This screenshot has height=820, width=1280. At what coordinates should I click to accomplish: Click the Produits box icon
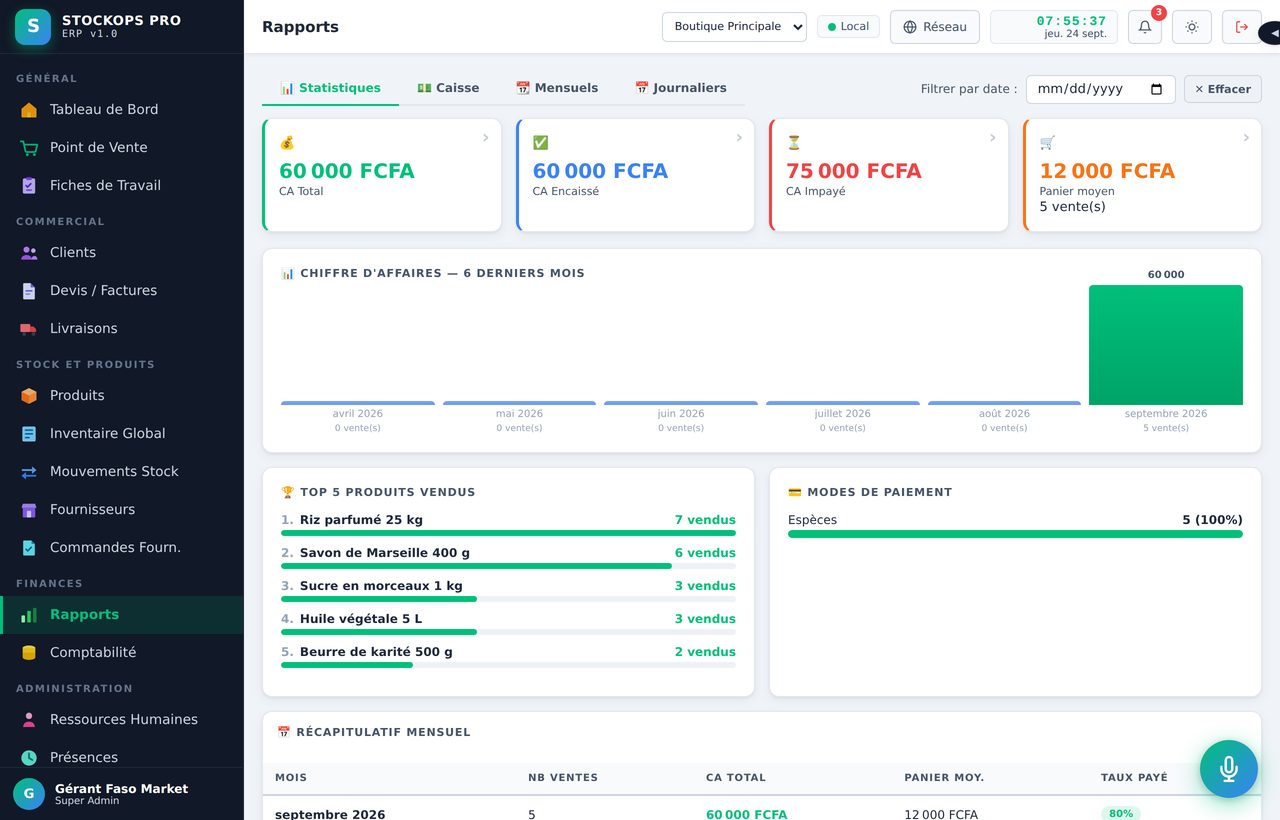tap(29, 396)
